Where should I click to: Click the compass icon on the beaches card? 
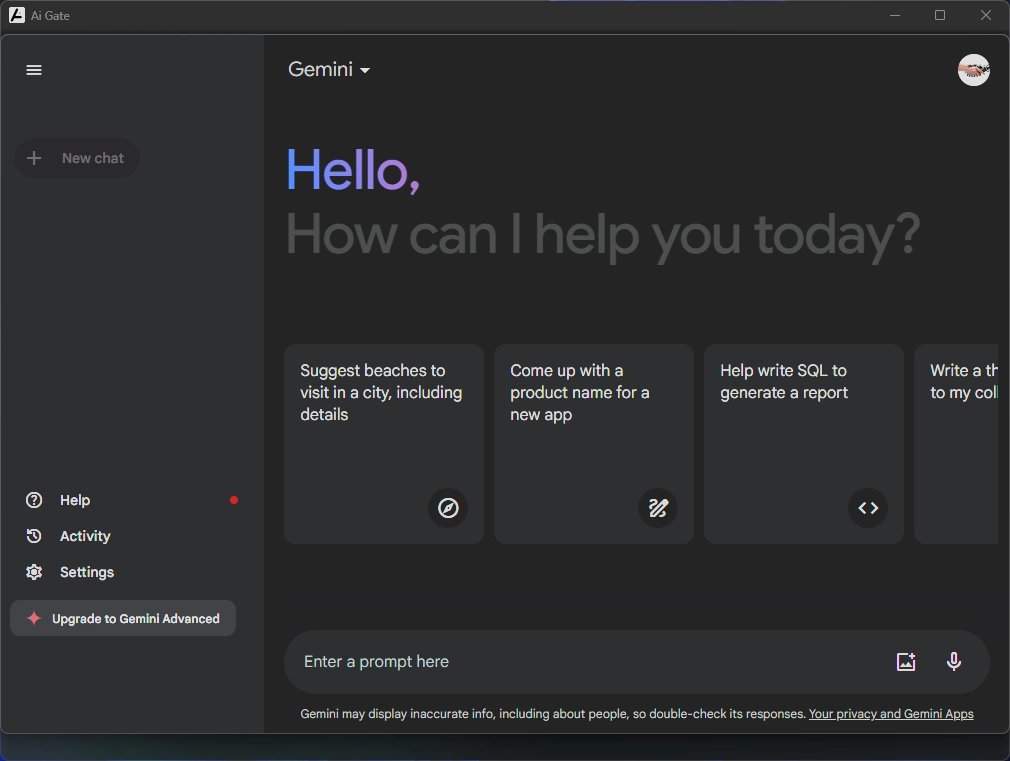click(x=448, y=508)
